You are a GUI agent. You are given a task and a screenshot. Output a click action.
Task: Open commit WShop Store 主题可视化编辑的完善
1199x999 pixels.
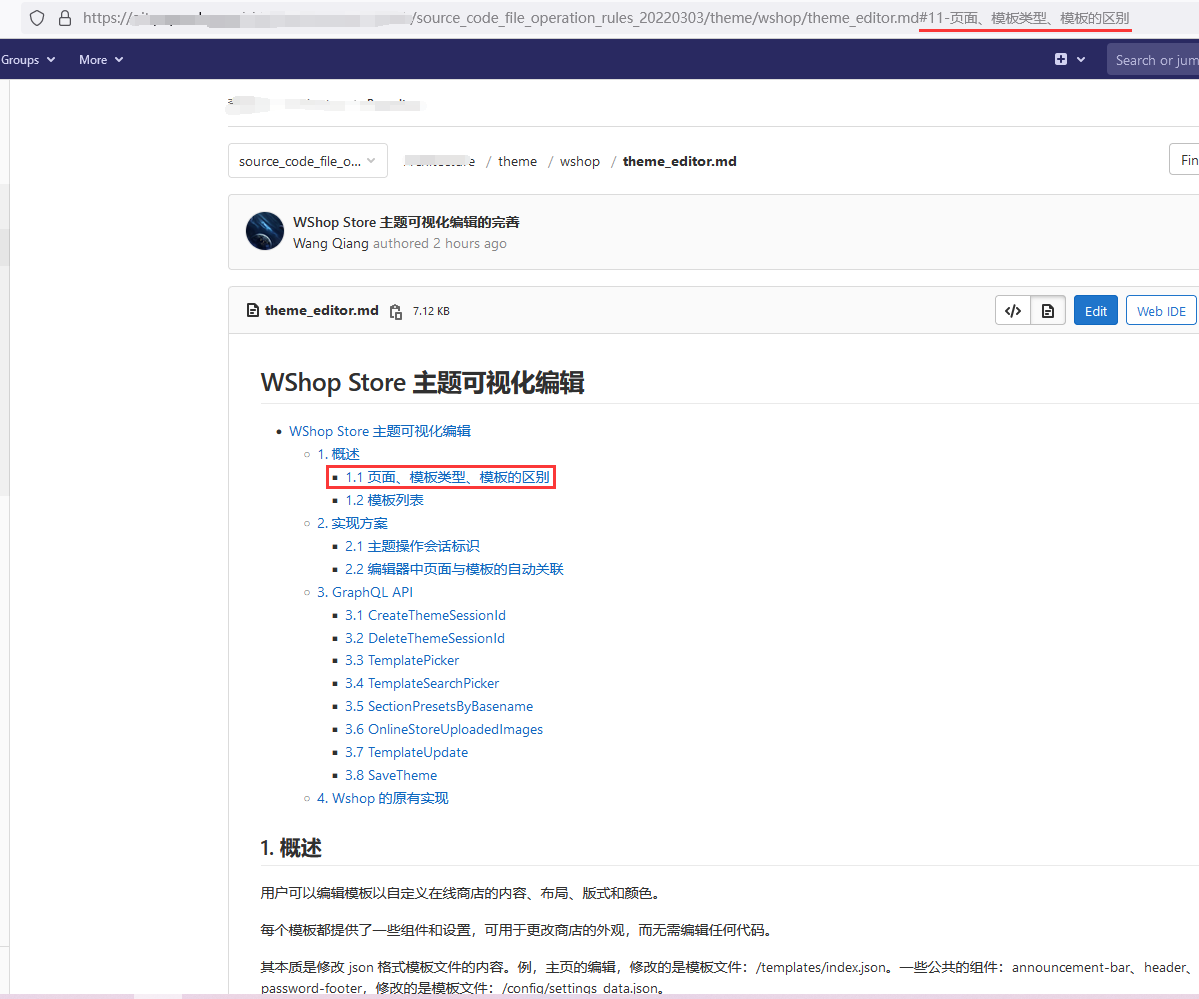tap(406, 222)
